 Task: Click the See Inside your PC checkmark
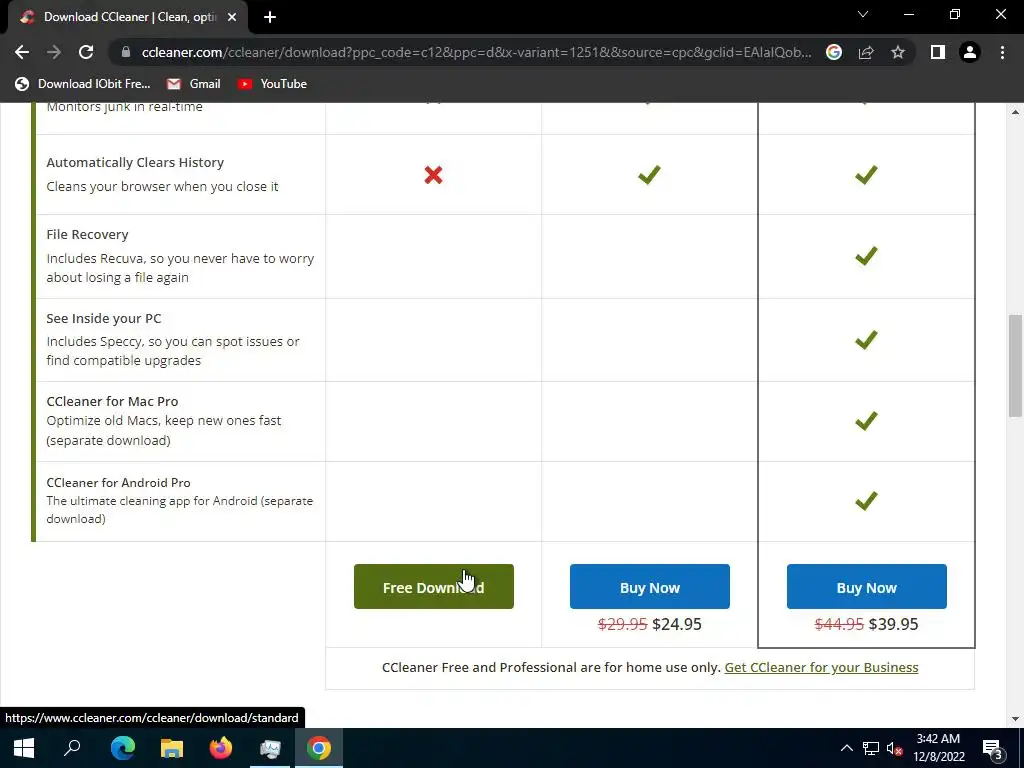click(x=866, y=340)
